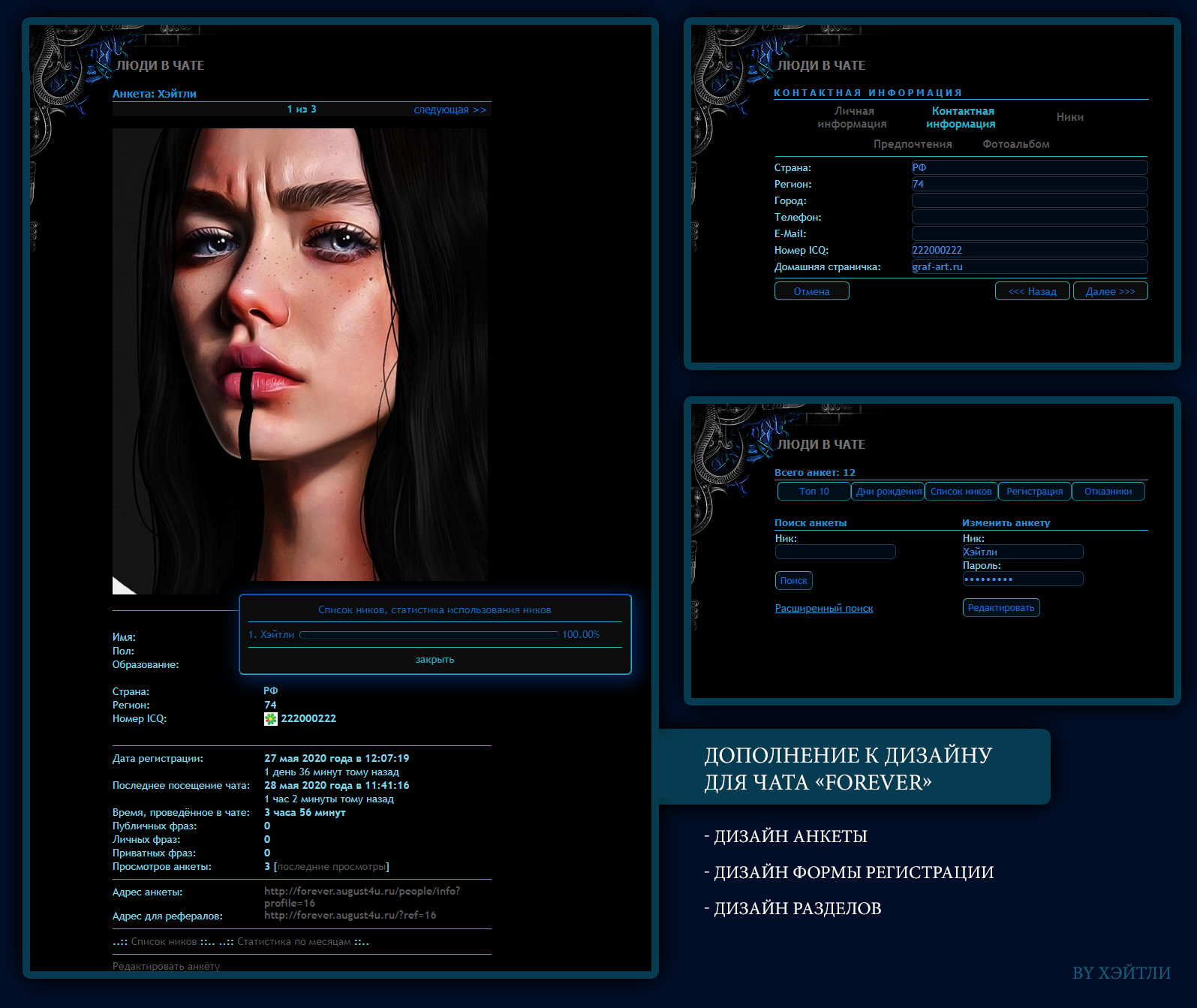Open the 'Фотоальбом' tab
The image size is (1197, 1008).
point(1016,144)
